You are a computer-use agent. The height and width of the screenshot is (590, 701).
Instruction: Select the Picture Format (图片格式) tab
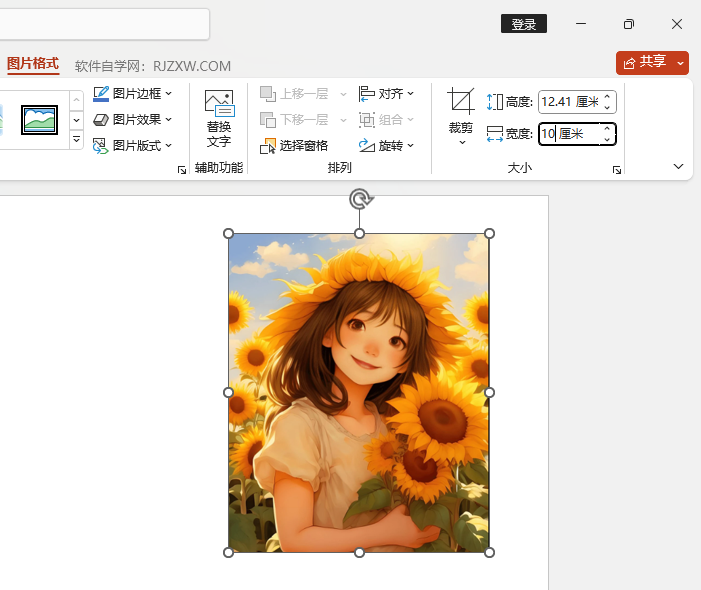pos(33,63)
